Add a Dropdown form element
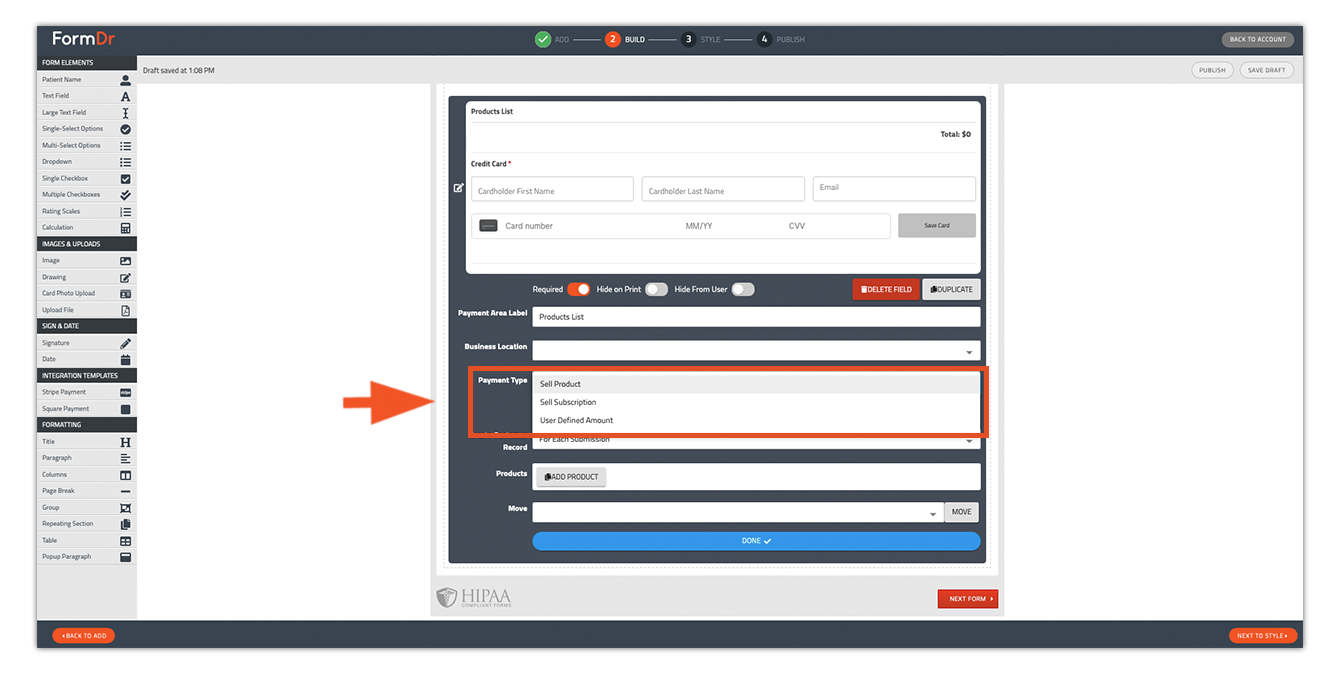This screenshot has width=1323, height=676. (x=86, y=162)
